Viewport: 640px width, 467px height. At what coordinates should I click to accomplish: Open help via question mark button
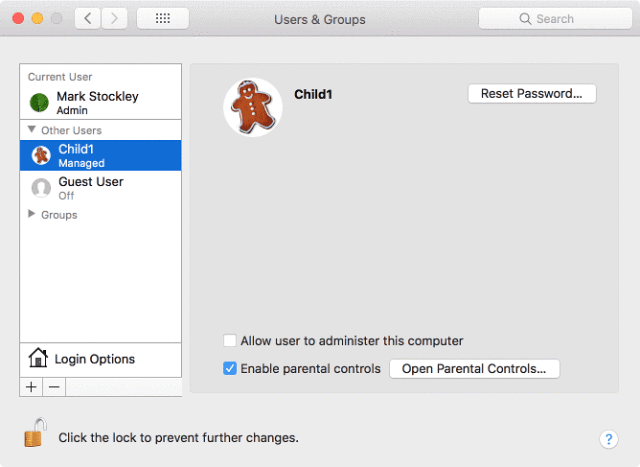coord(609,439)
